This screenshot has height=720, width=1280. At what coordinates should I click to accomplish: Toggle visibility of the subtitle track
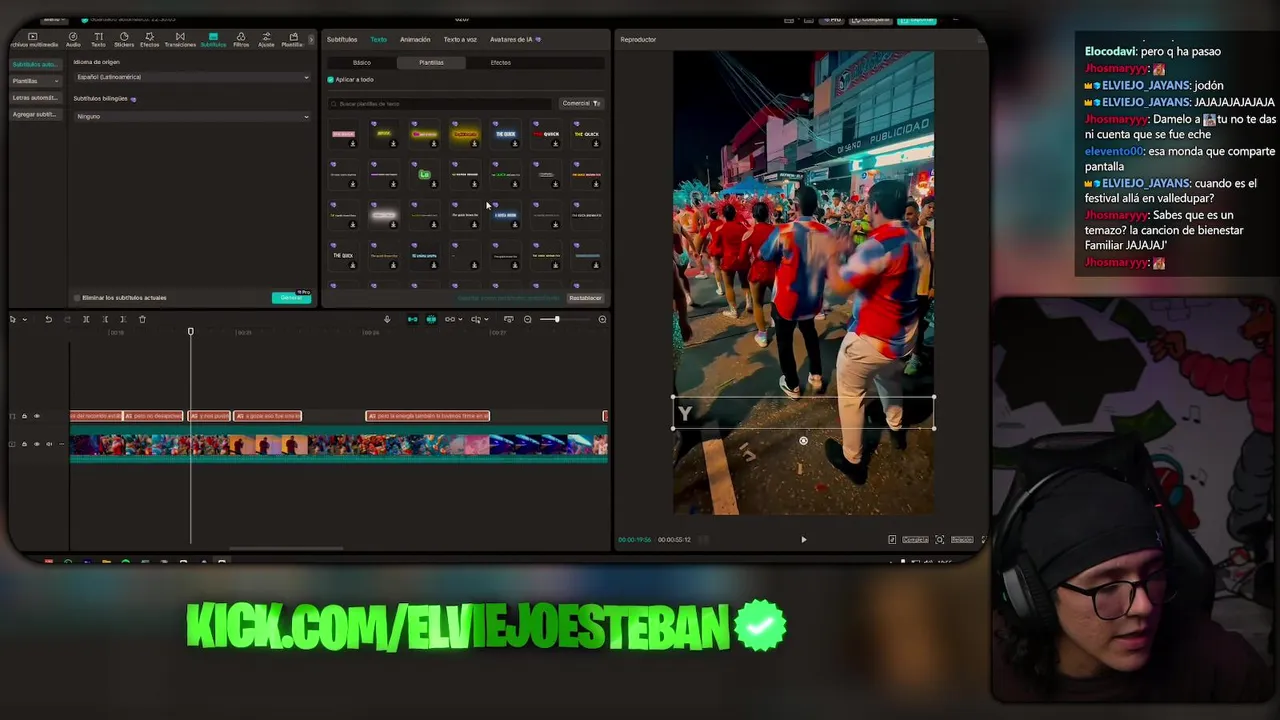(37, 416)
